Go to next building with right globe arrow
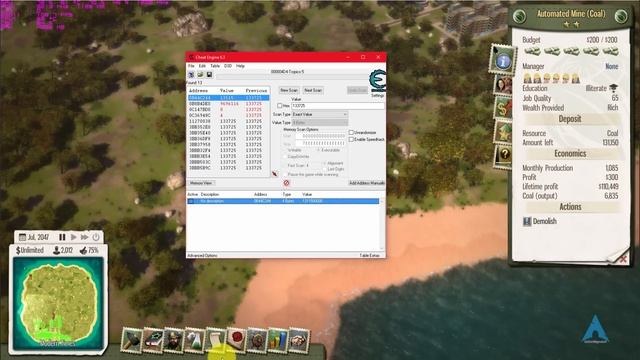 (621, 16)
